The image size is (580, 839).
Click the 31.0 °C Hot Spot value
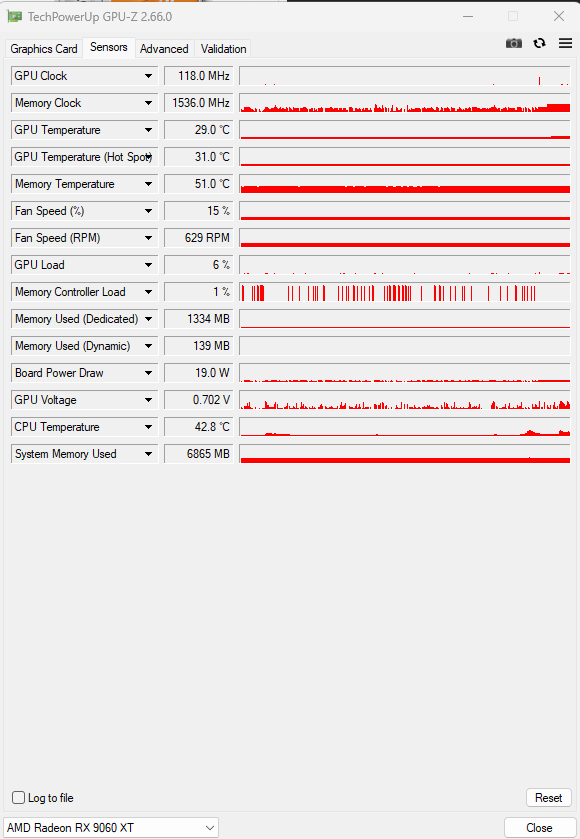click(199, 157)
